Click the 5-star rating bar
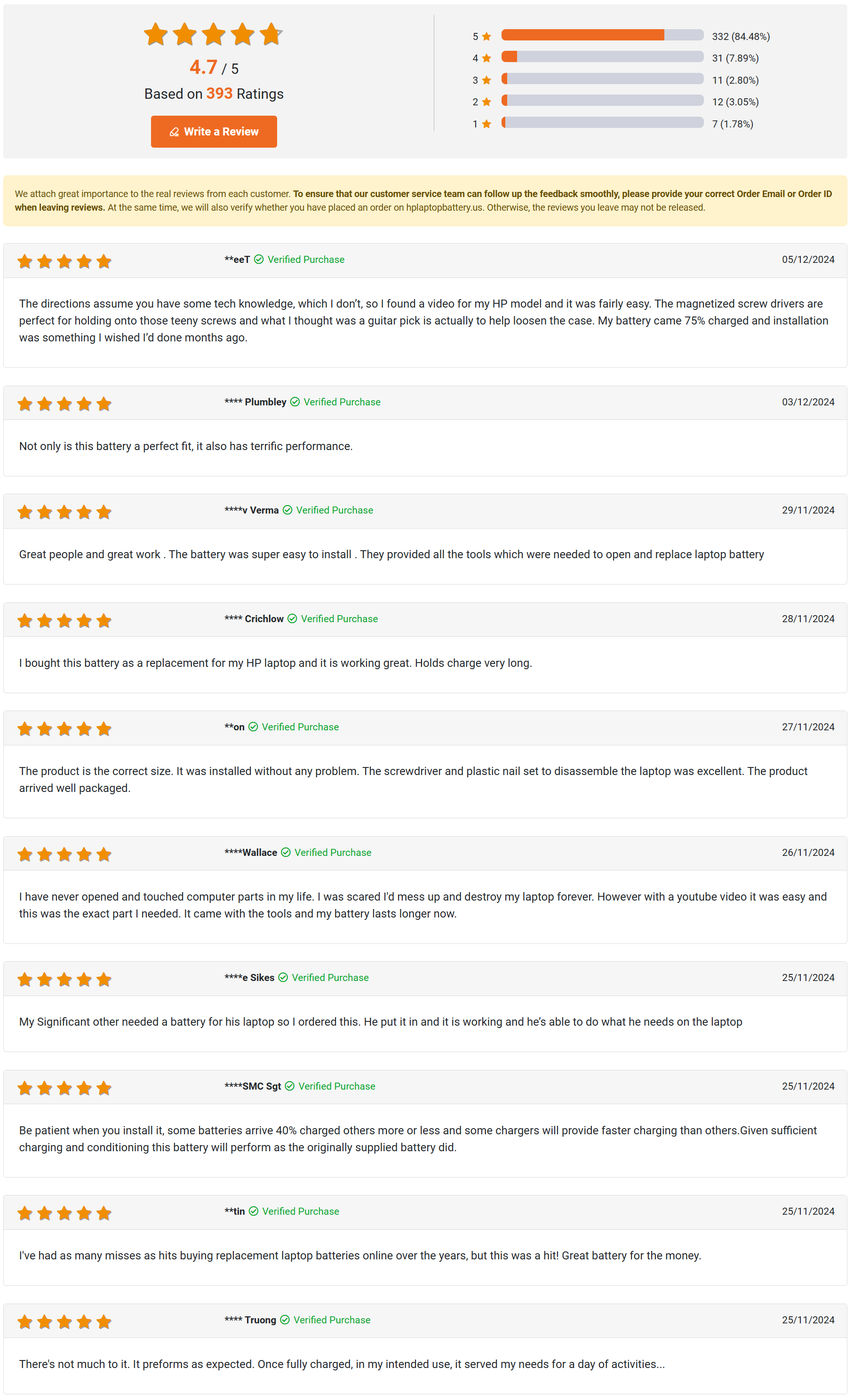Image resolution: width=853 pixels, height=1400 pixels. pyautogui.click(x=602, y=35)
